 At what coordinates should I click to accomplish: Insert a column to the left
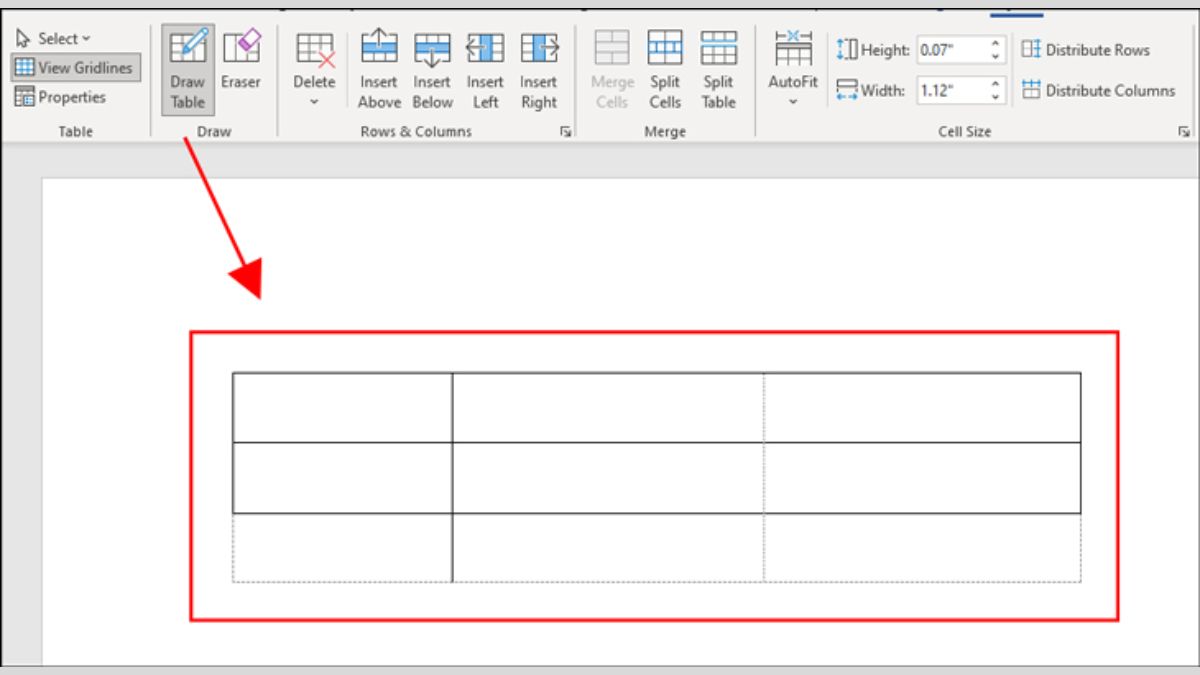[485, 69]
